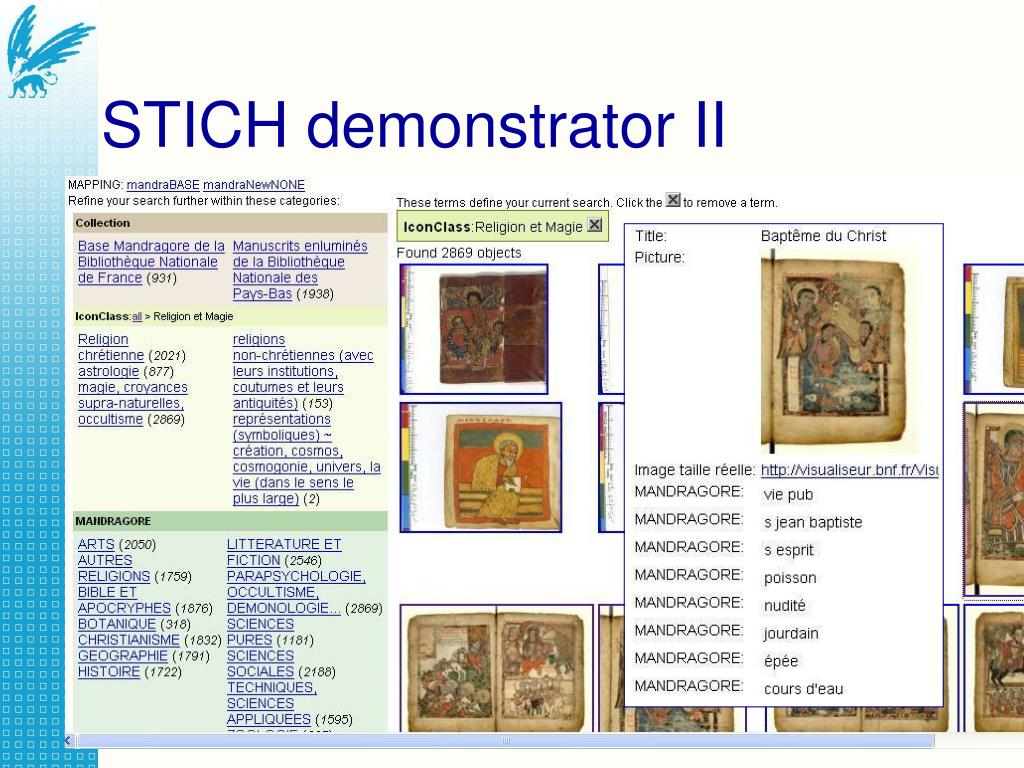1024x768 pixels.
Task: Refine by Religion chrétienne
Action: (111, 347)
